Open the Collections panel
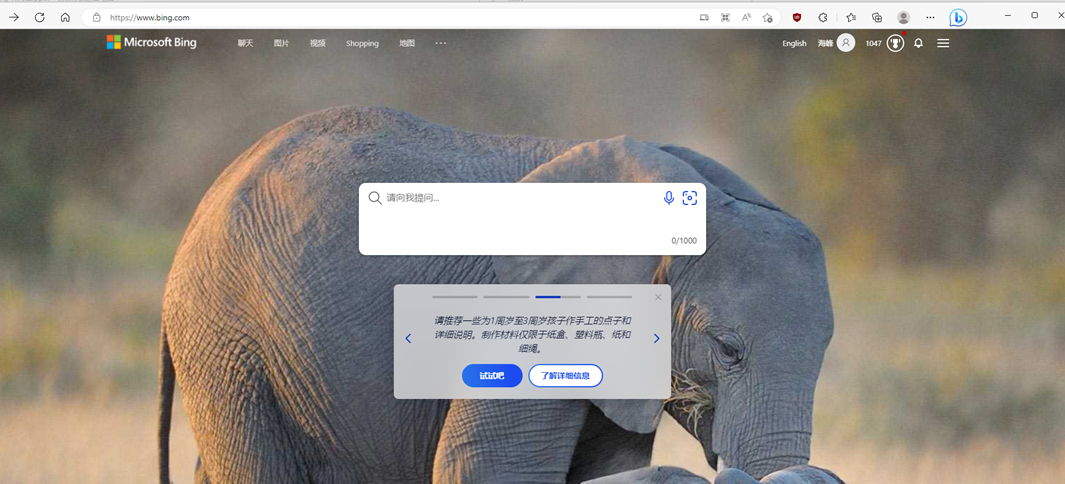The image size is (1065, 484). (877, 18)
